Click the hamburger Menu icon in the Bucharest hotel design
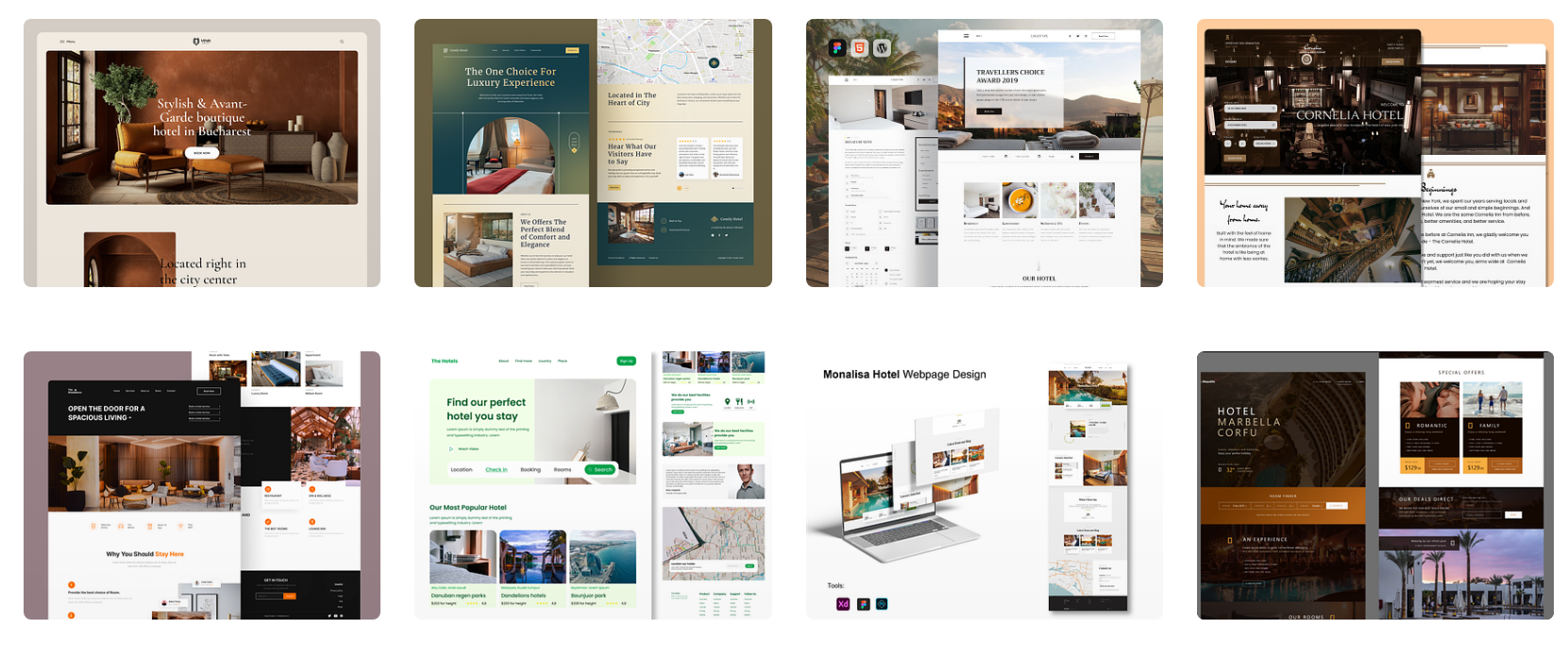The height and width of the screenshot is (663, 1568). click(63, 42)
